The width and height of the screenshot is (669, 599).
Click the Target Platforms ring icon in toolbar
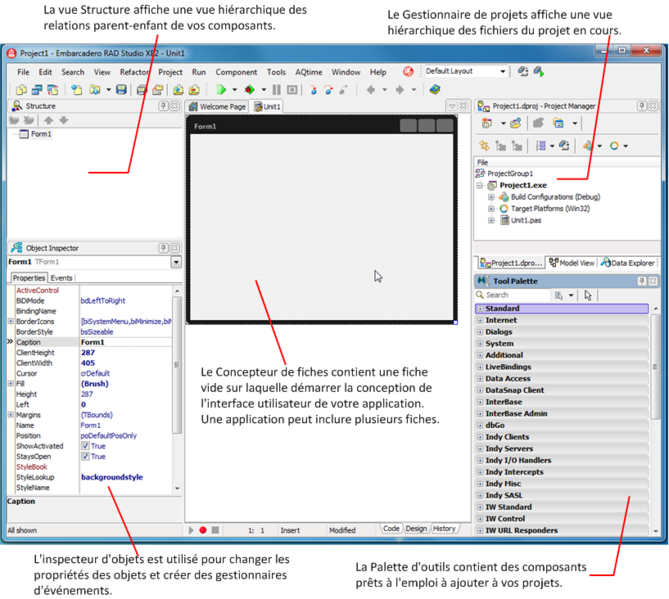pyautogui.click(x=614, y=146)
